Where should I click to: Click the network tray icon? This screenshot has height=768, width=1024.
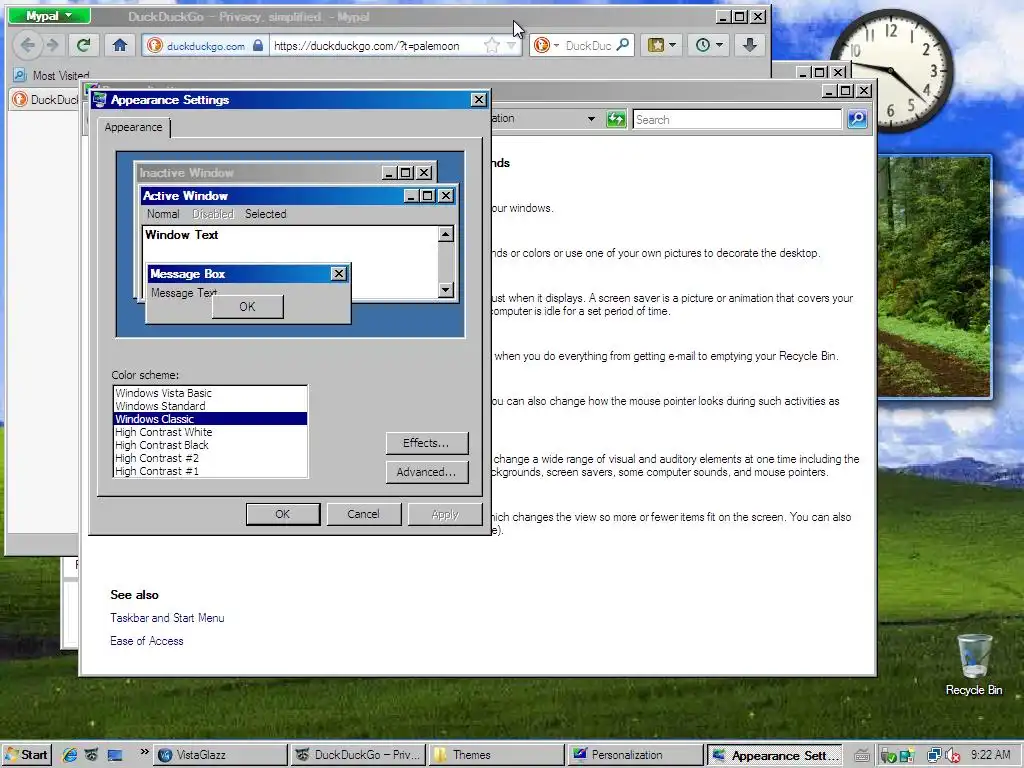click(x=934, y=756)
